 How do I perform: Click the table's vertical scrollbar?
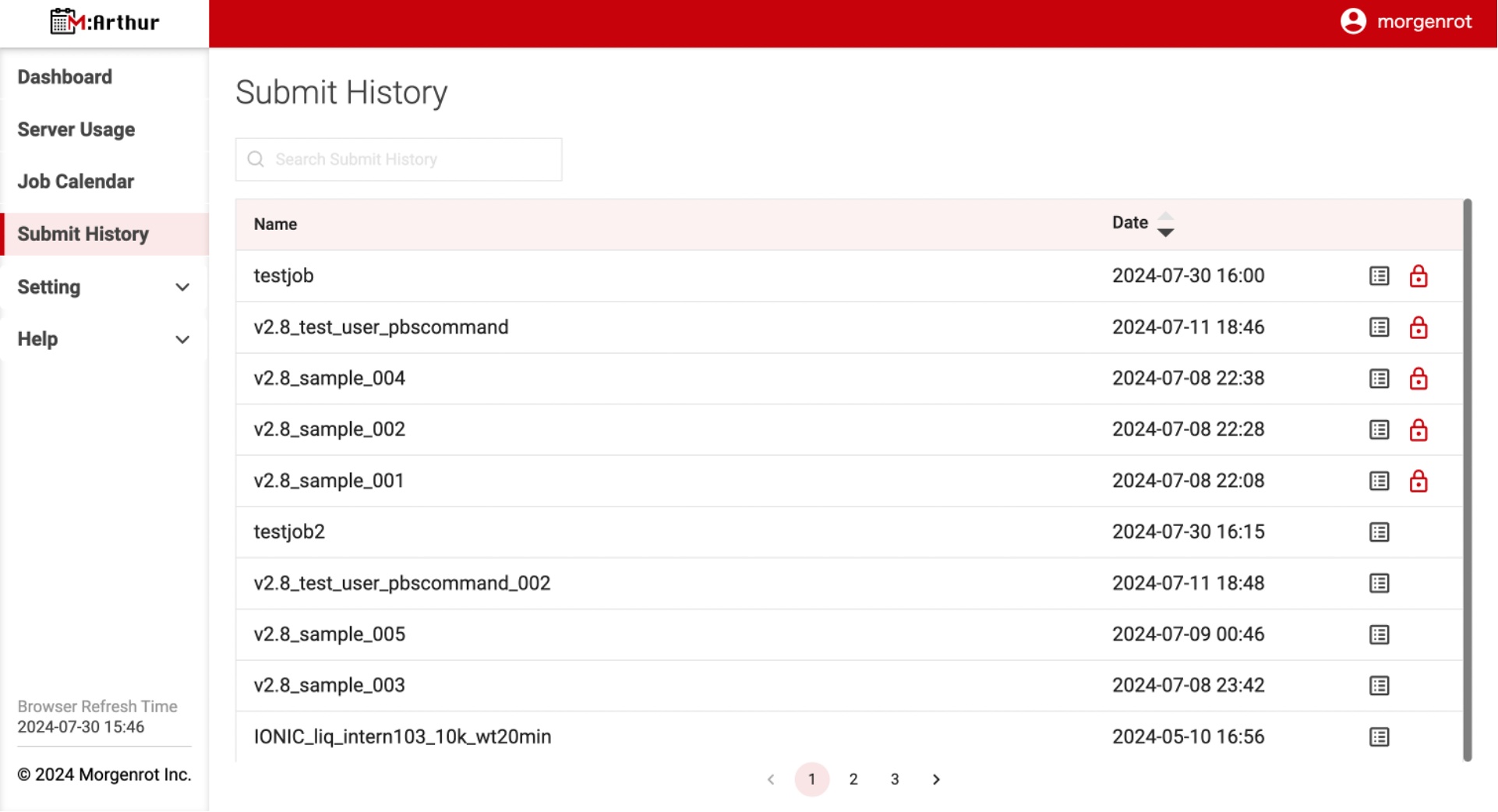(x=1467, y=479)
